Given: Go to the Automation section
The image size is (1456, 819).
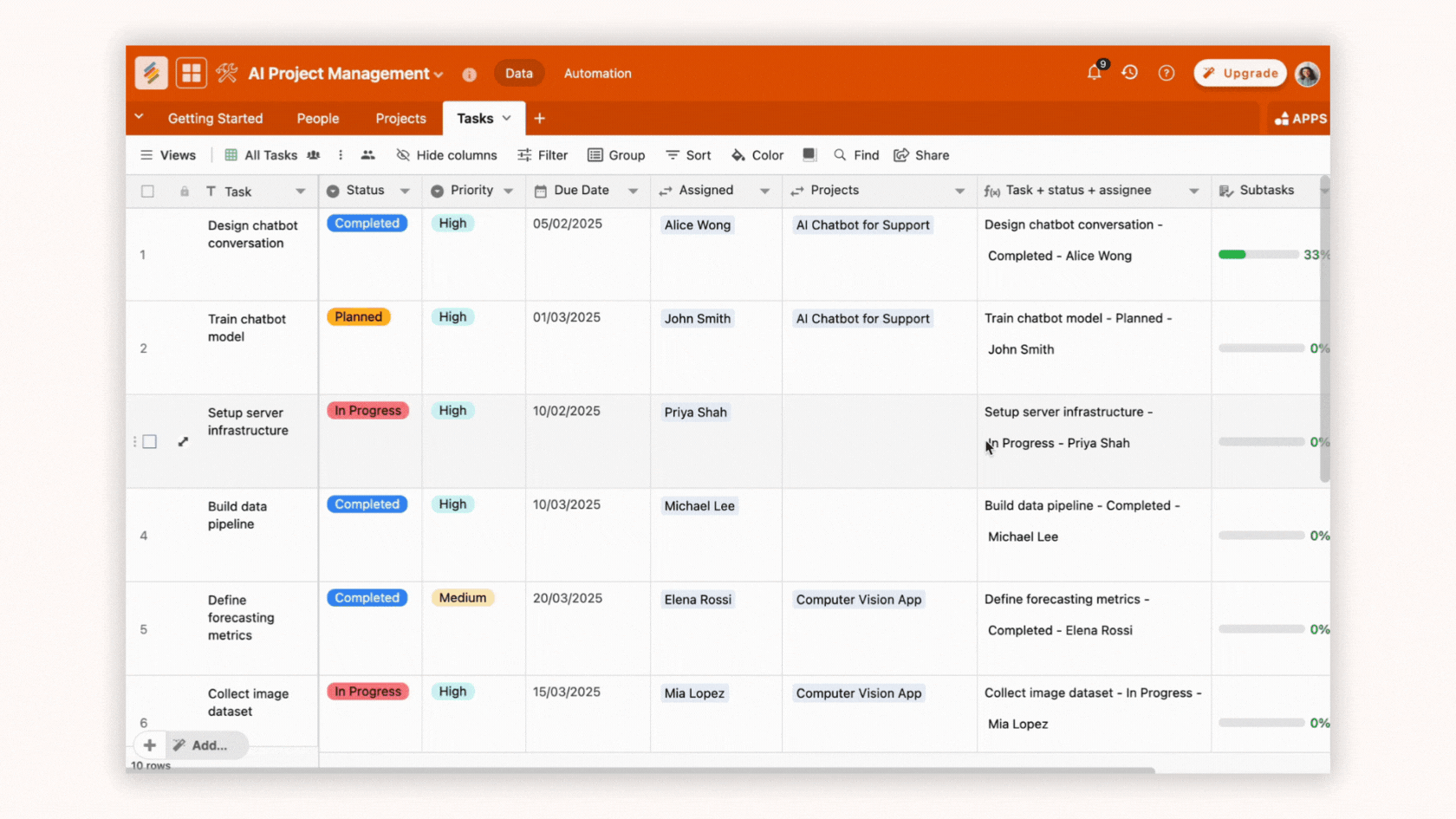Looking at the screenshot, I should coord(597,74).
